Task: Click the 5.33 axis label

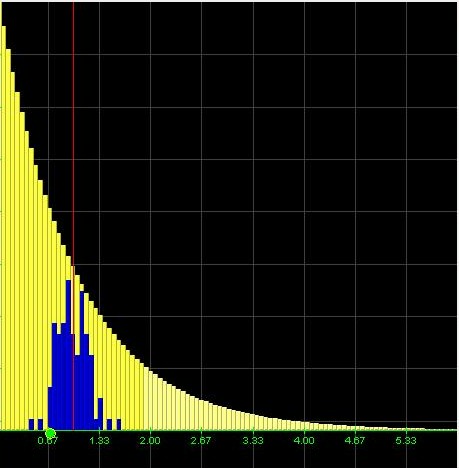Action: pos(406,441)
